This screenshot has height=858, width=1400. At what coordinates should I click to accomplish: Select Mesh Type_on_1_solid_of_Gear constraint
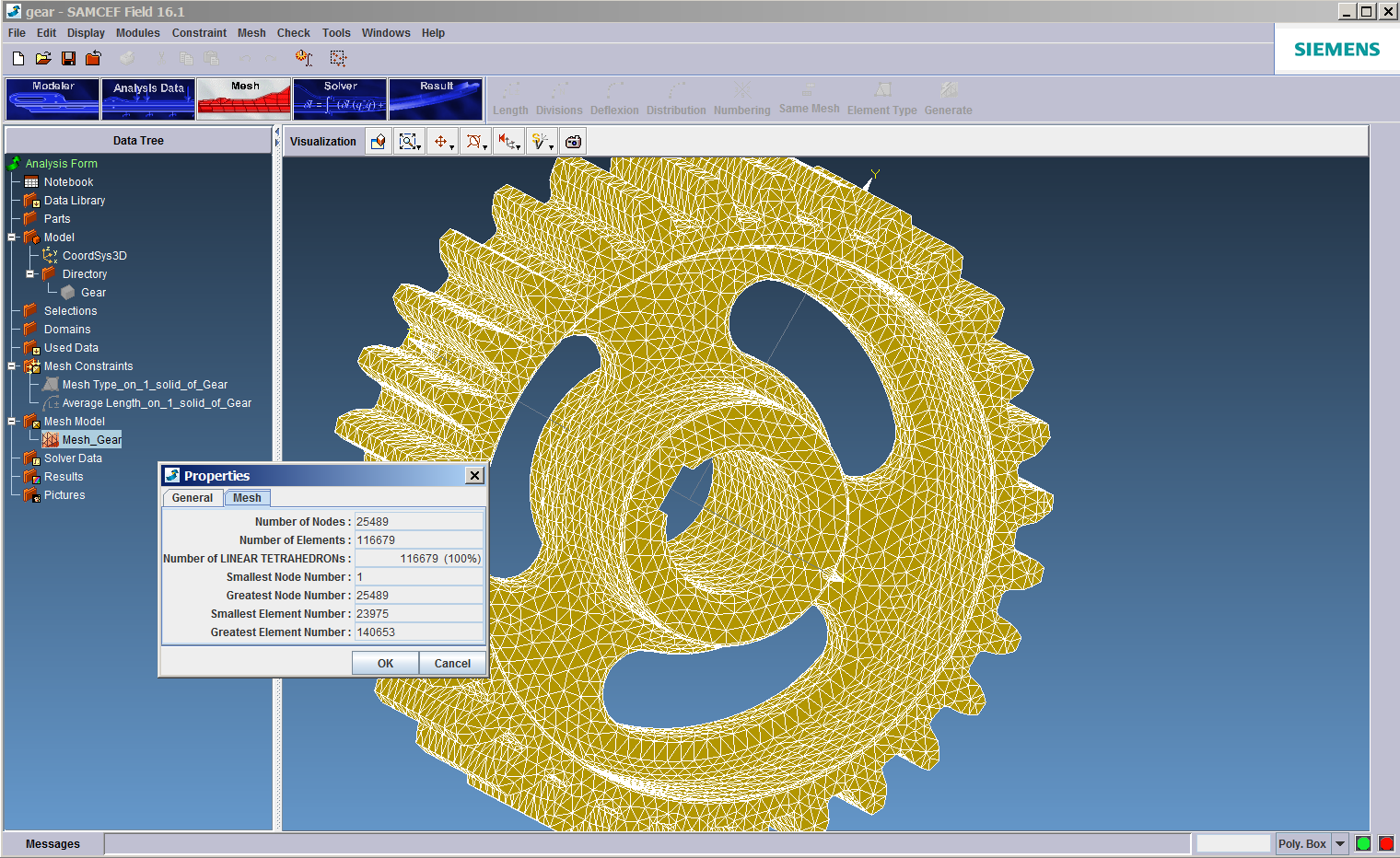[145, 385]
